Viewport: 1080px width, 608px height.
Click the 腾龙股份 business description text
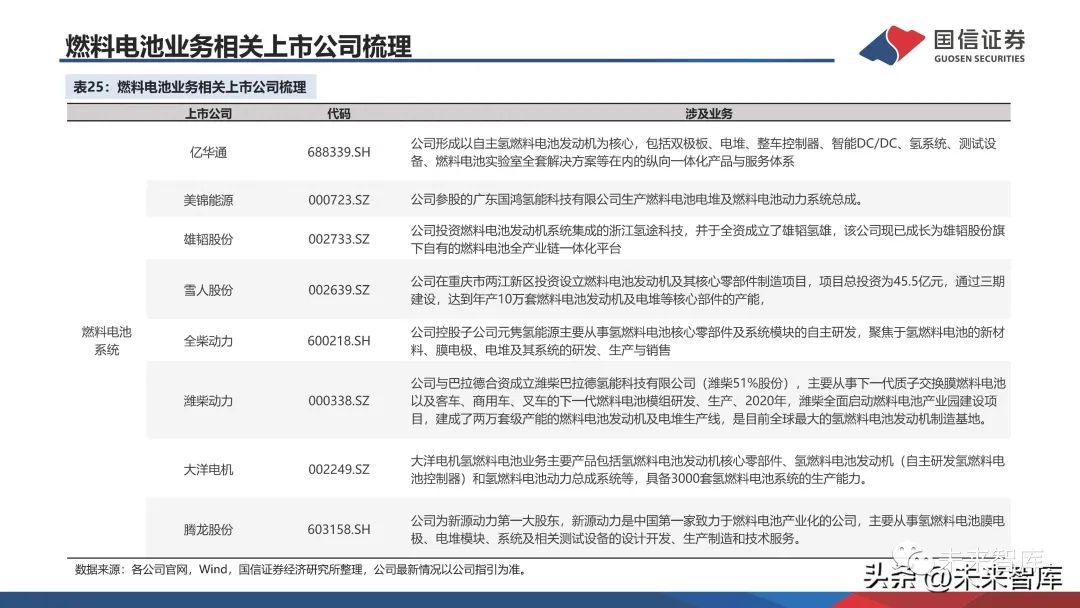[707, 530]
